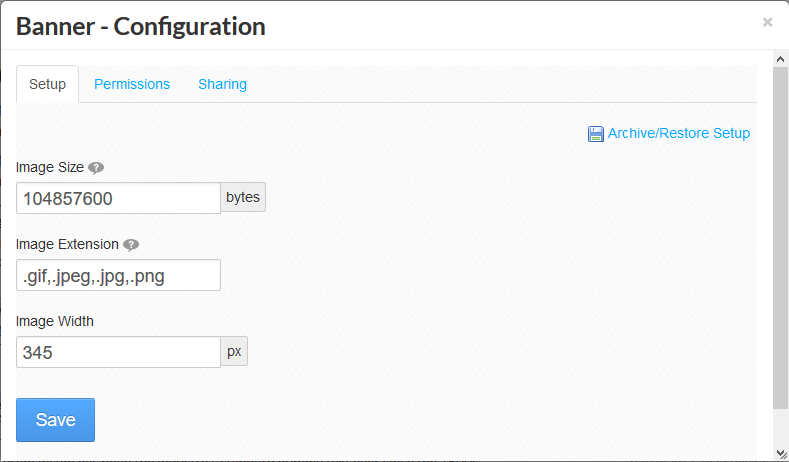Select the Image Width text box
The image size is (789, 462).
(118, 352)
